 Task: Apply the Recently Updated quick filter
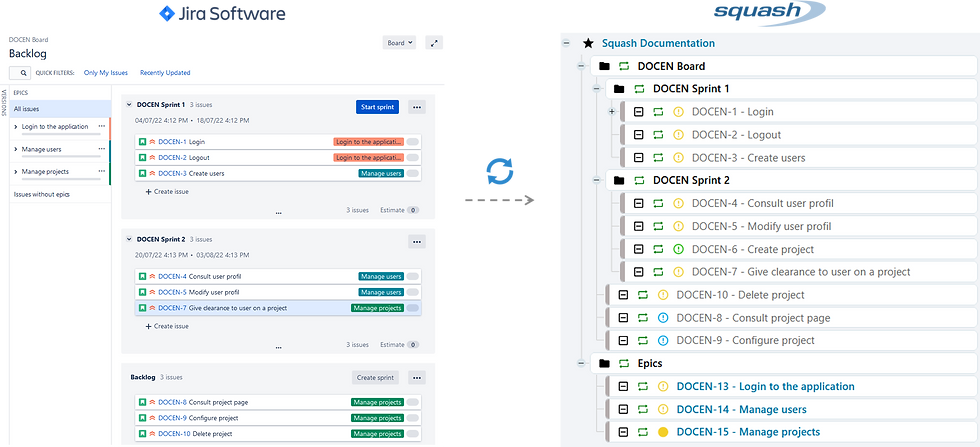[x=165, y=73]
